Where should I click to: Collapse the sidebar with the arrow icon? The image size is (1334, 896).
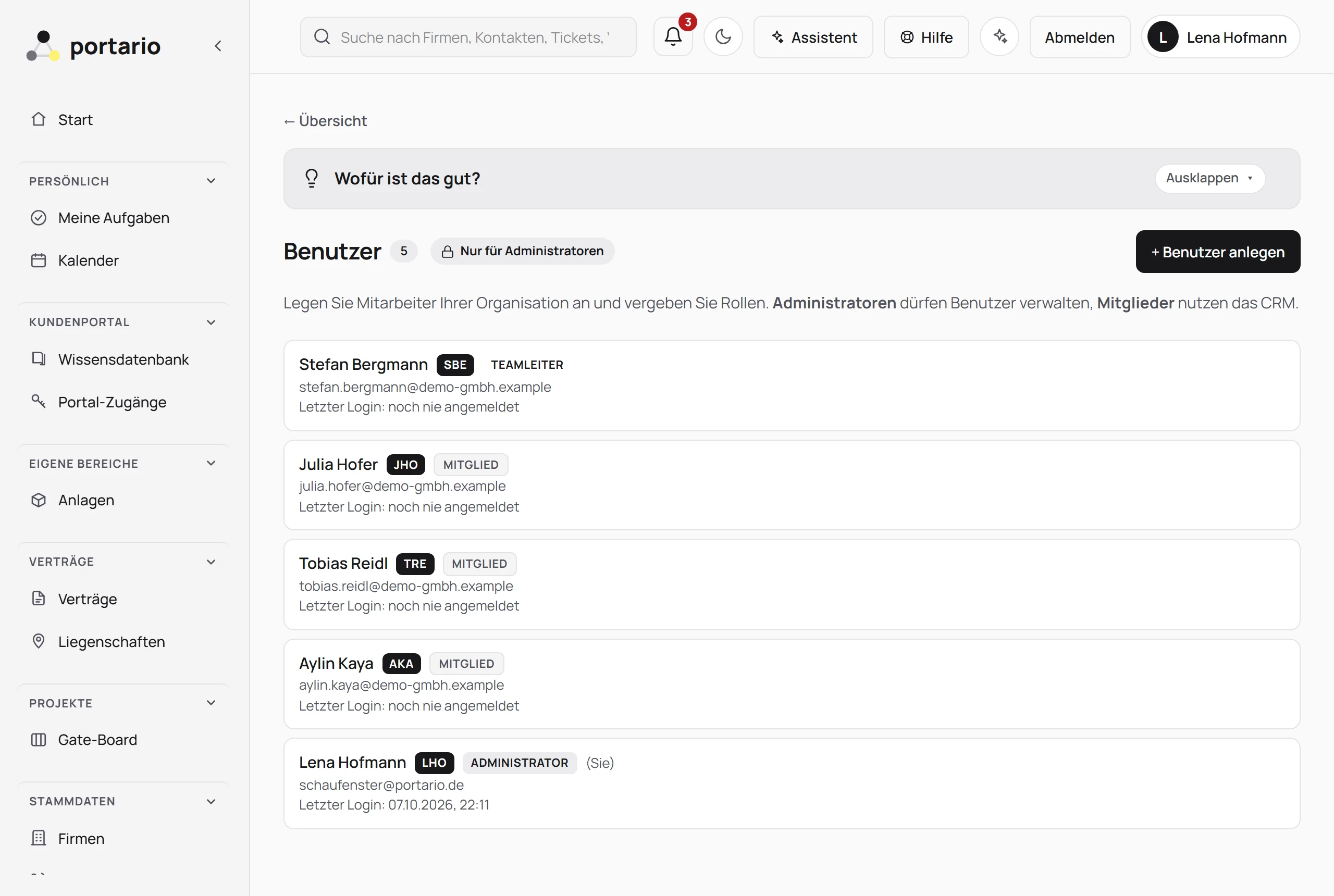coord(218,46)
